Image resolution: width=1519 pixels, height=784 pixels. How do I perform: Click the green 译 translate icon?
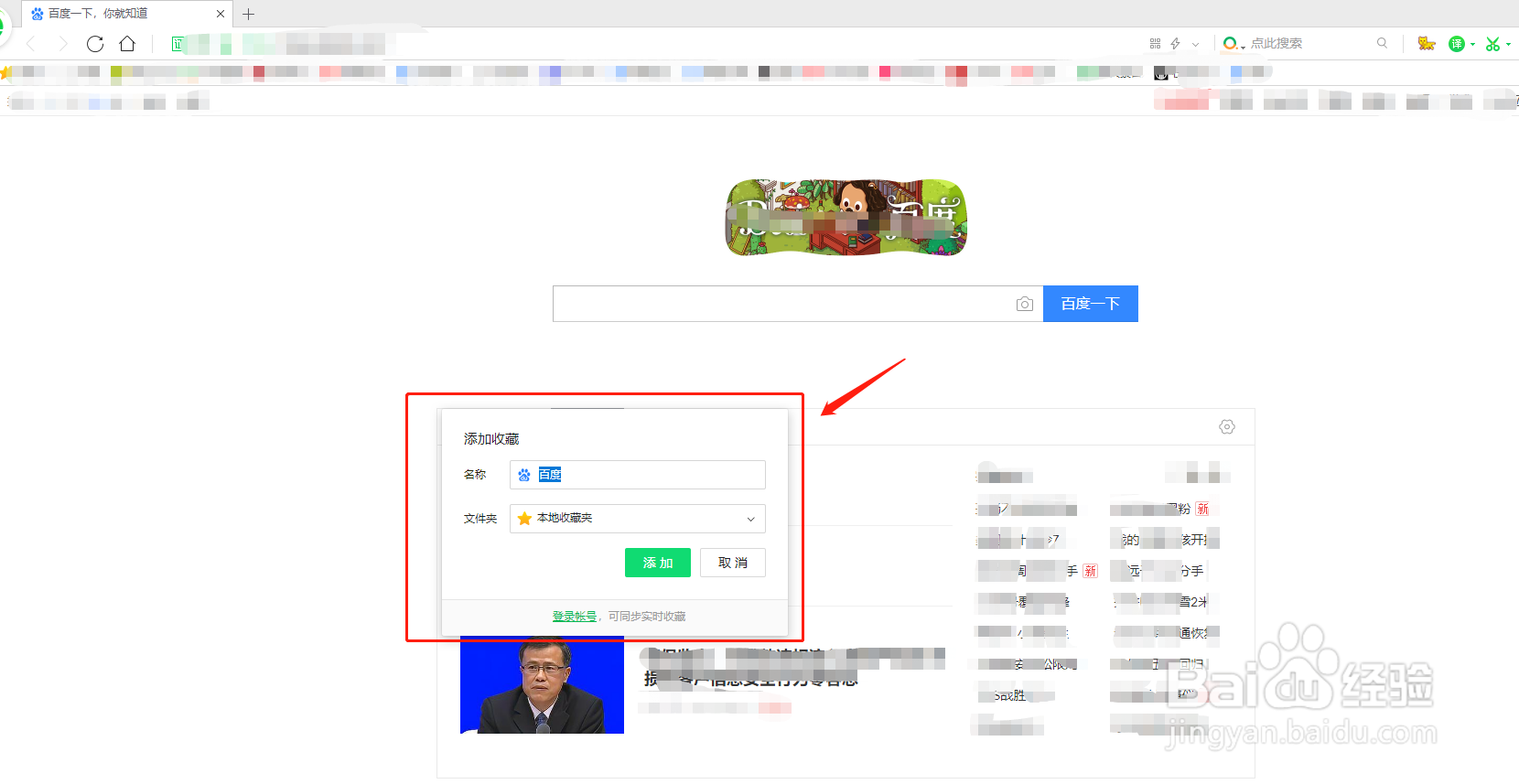tap(1457, 44)
